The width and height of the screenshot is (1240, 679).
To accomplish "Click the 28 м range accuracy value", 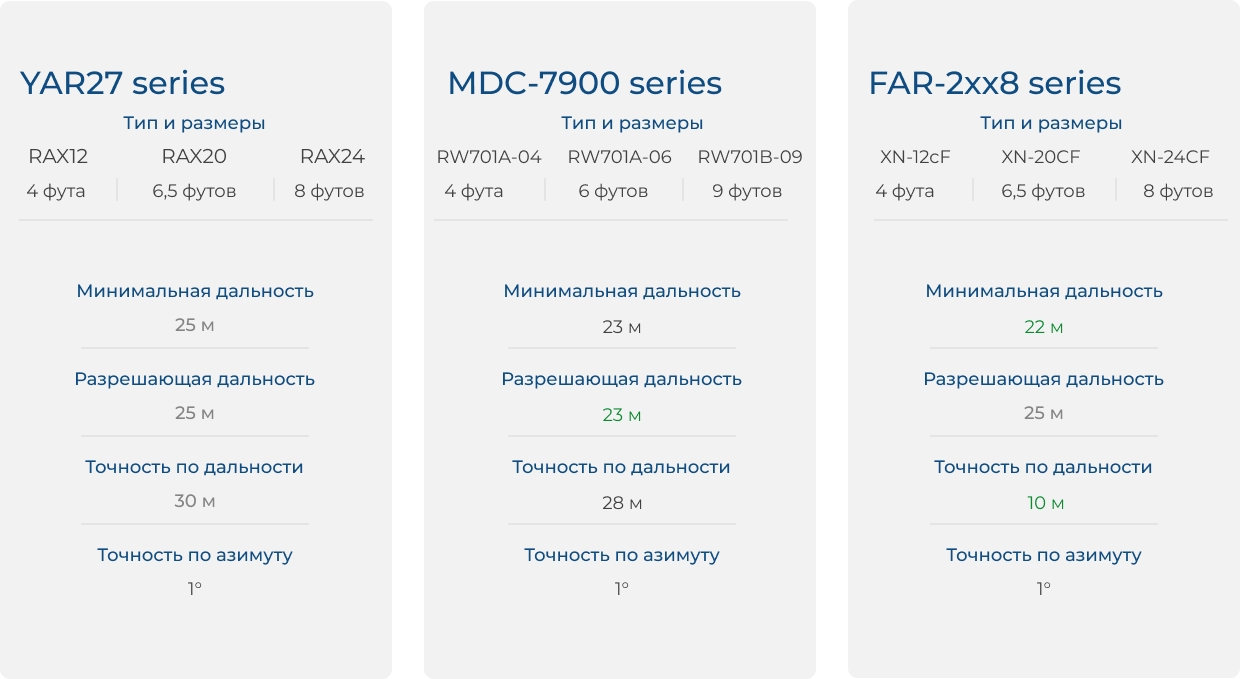I will tap(621, 502).
